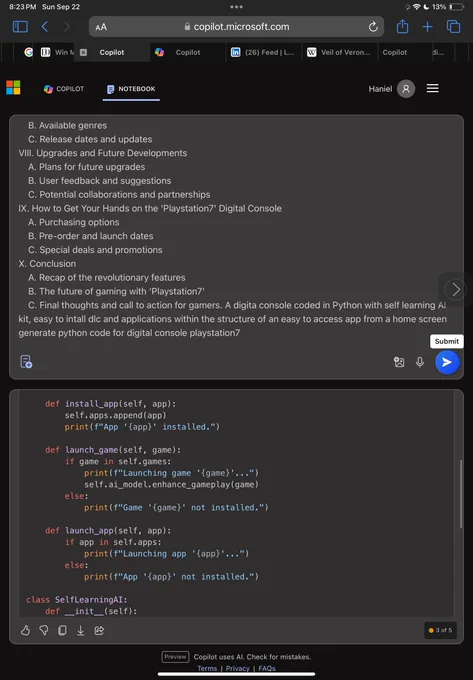This screenshot has width=473, height=680.
Task: Switch to the COPILOT mode
Action: click(64, 88)
